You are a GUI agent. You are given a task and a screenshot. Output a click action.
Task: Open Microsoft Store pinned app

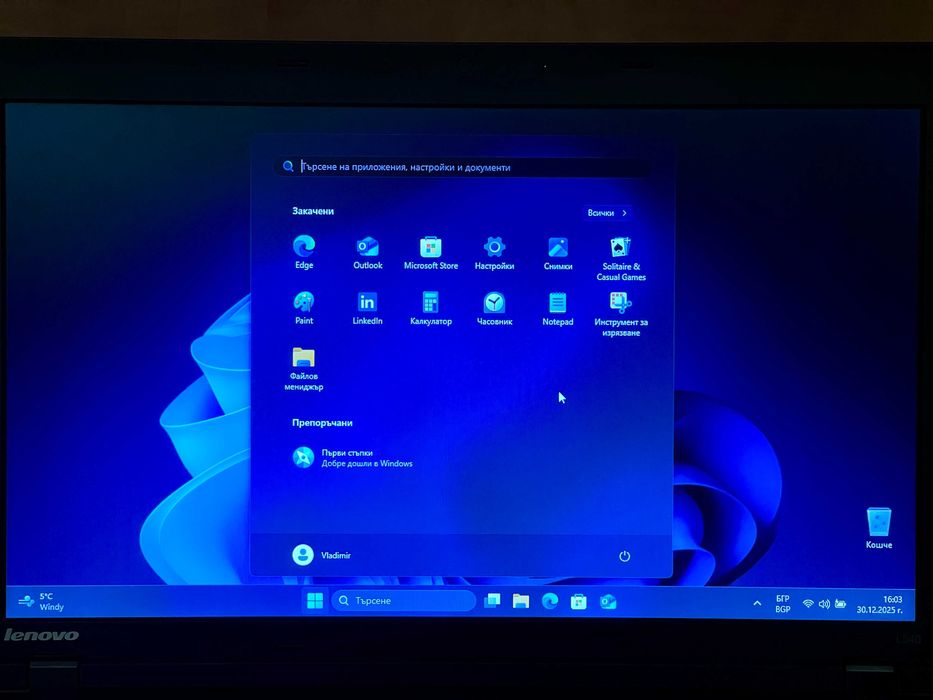click(x=431, y=254)
